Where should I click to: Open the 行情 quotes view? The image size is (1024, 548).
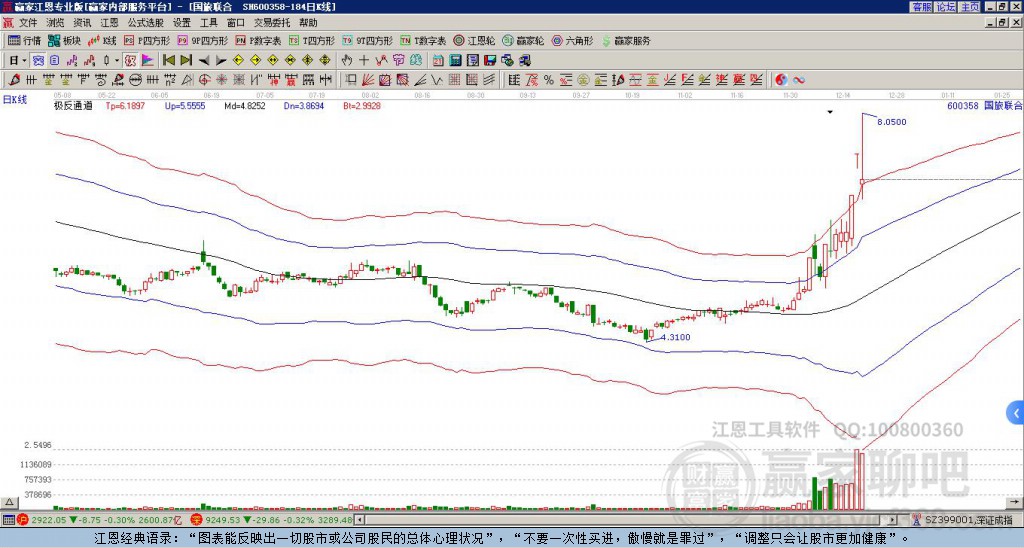pyautogui.click(x=25, y=41)
